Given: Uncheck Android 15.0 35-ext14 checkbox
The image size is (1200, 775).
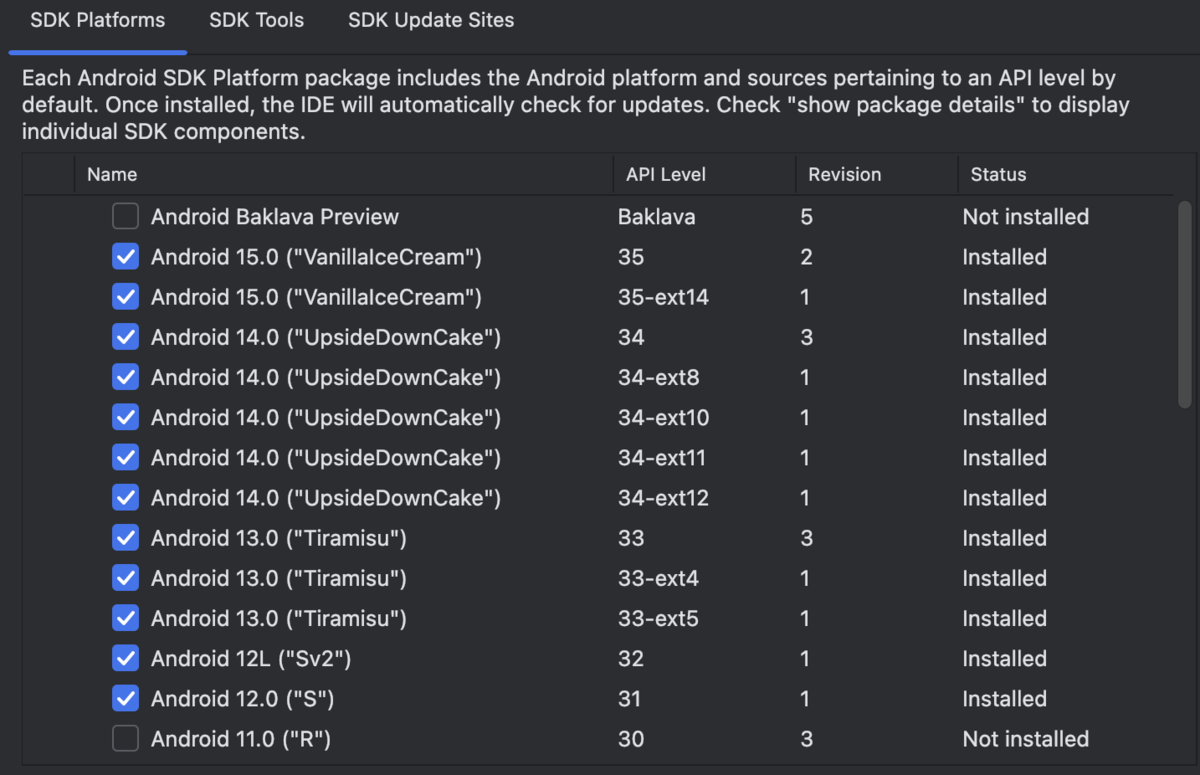Looking at the screenshot, I should coord(125,297).
